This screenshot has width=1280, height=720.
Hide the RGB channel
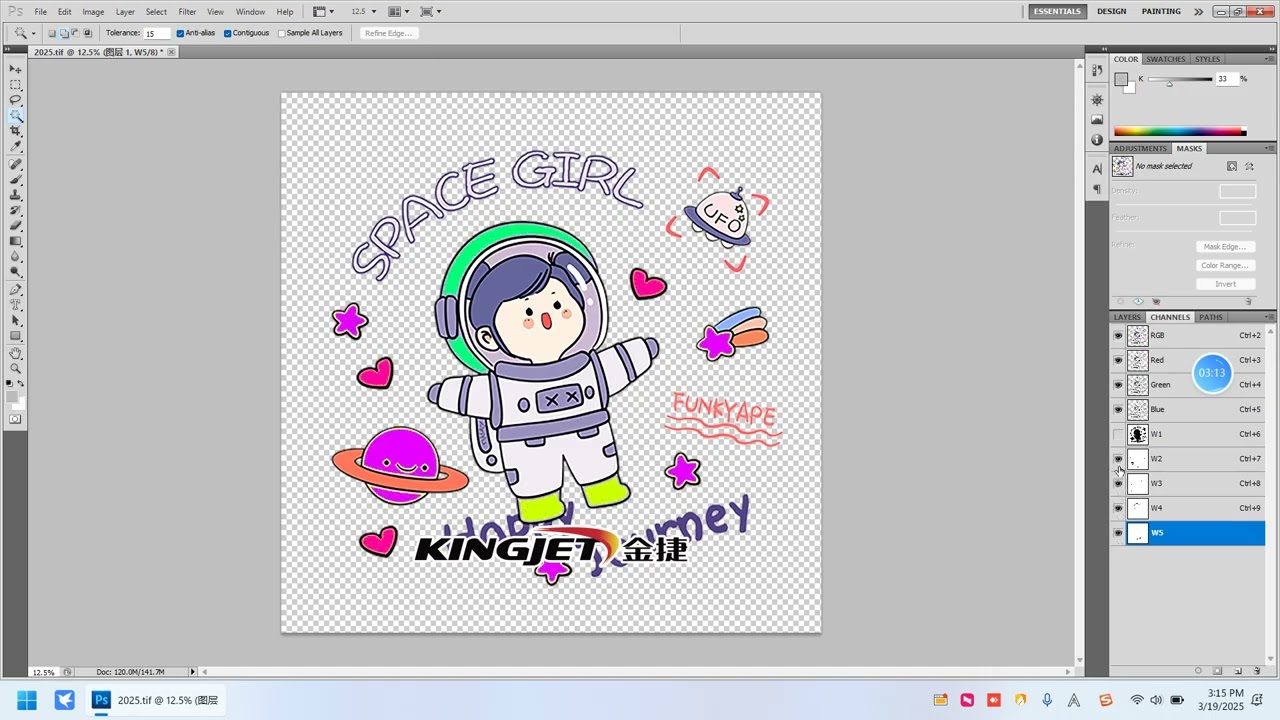pyautogui.click(x=1118, y=335)
